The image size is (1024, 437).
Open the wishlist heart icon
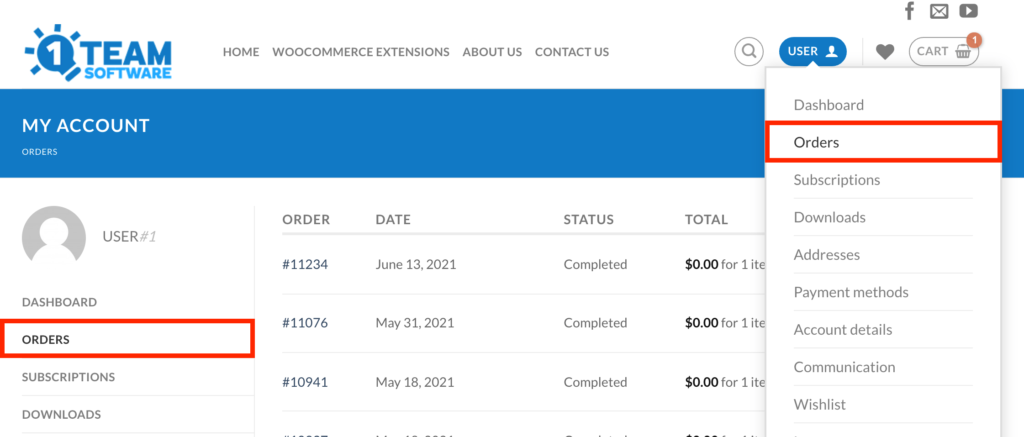(x=885, y=52)
